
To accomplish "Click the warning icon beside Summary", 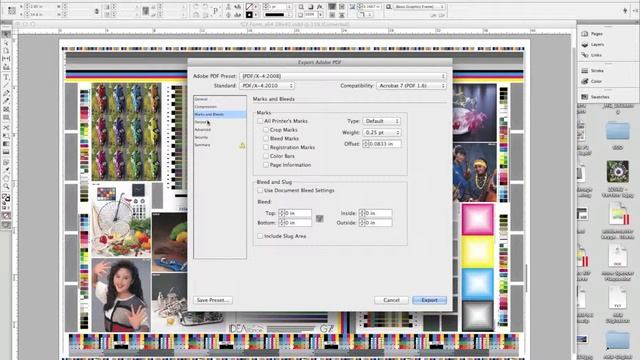I will tap(242, 145).
